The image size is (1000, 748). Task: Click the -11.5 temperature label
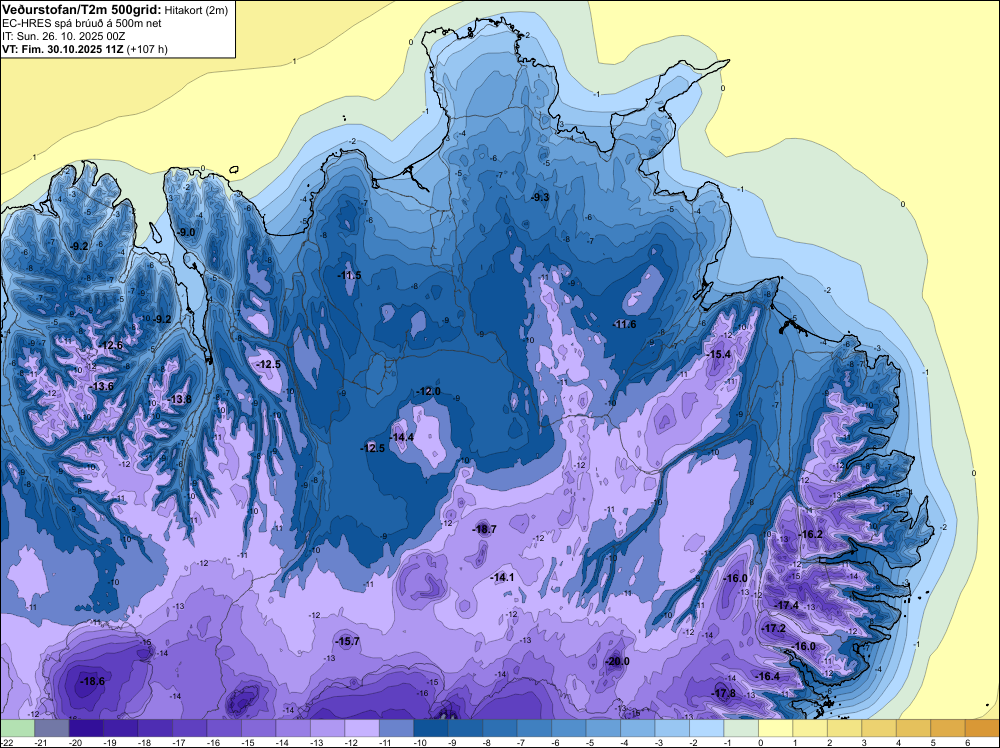pos(349,275)
